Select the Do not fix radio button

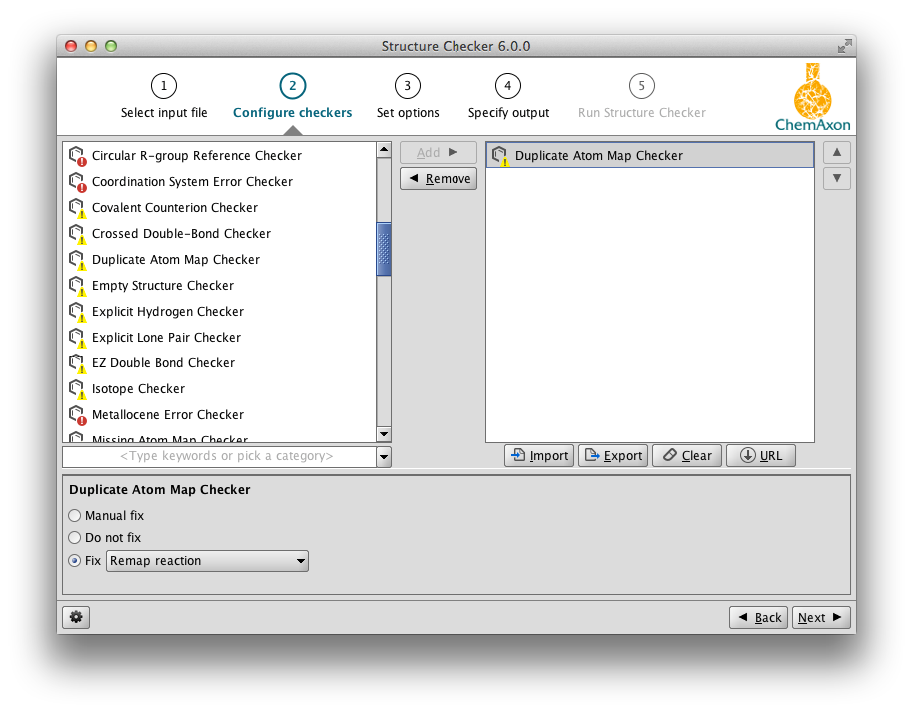pos(75,537)
